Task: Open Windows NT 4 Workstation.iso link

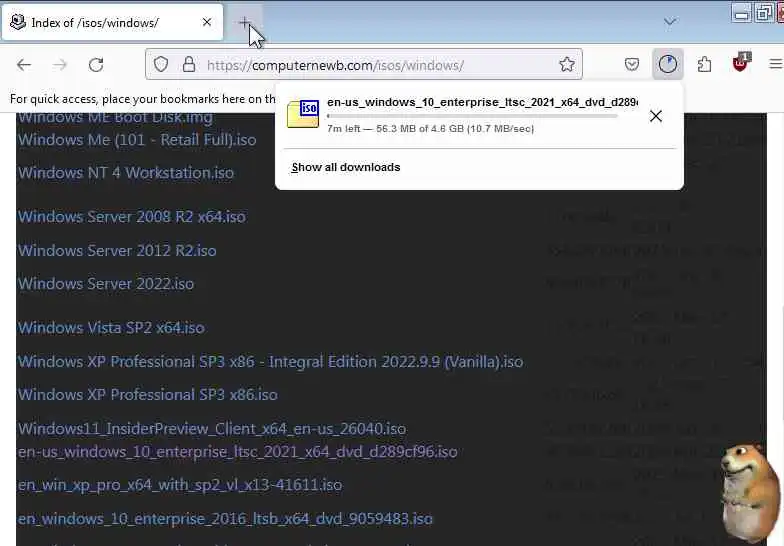Action: tap(126, 172)
